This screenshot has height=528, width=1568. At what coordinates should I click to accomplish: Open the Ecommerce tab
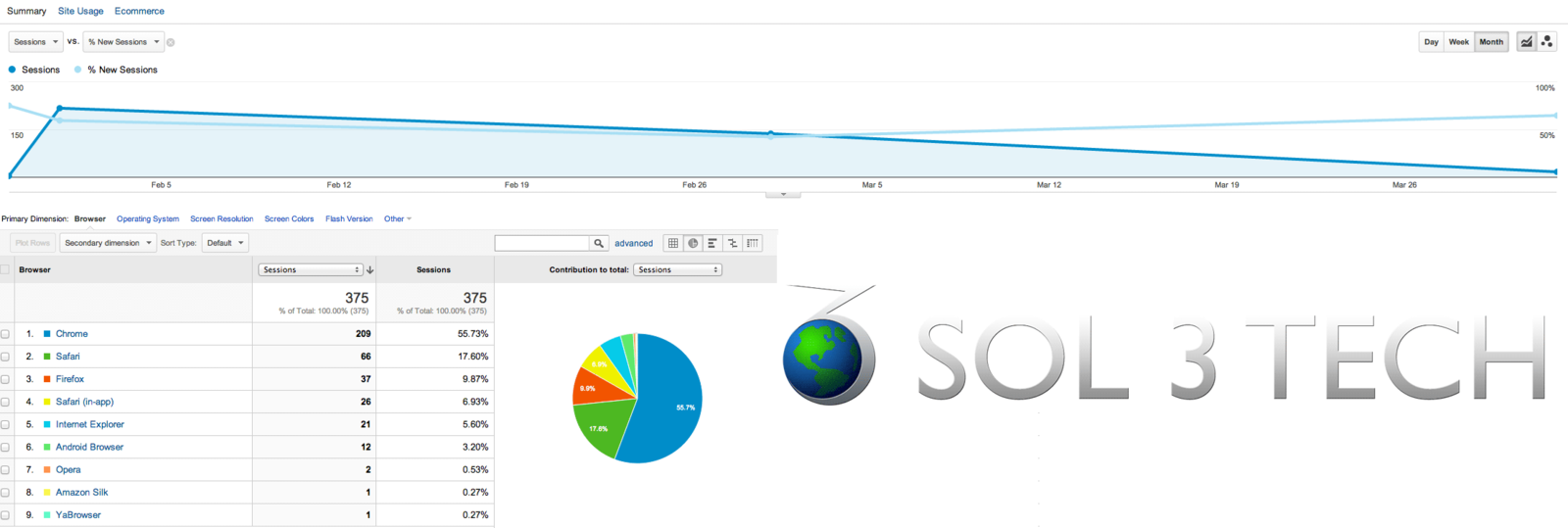(139, 11)
